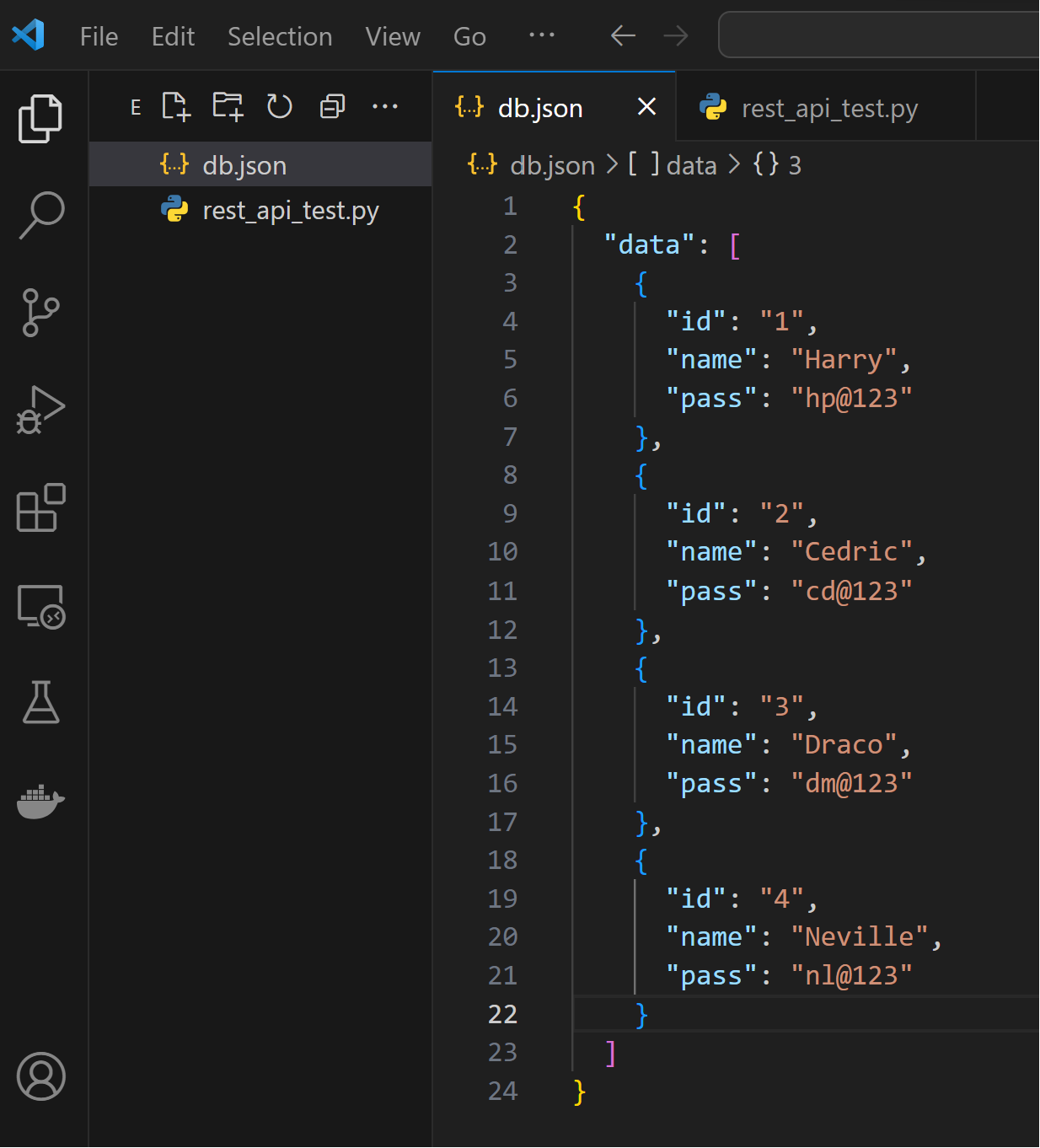Go back with the left arrow
This screenshot has width=1040, height=1148.
pos(623,35)
